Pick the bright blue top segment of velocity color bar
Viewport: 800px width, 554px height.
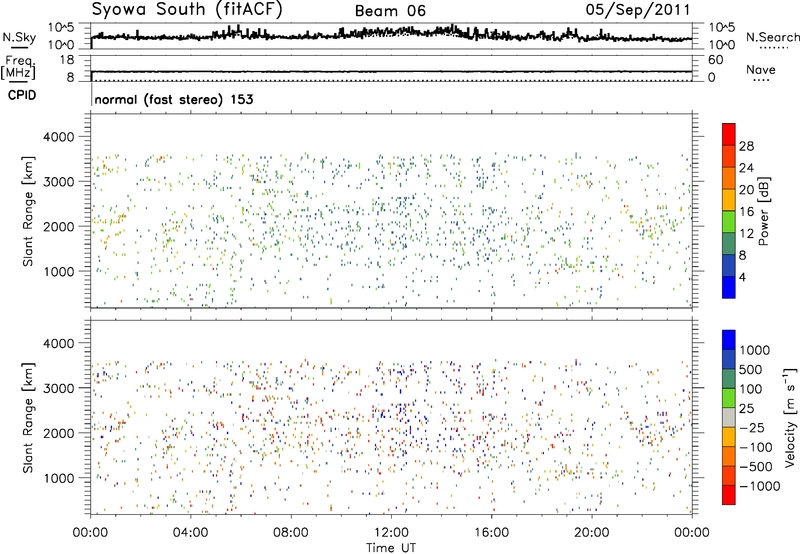coord(729,340)
